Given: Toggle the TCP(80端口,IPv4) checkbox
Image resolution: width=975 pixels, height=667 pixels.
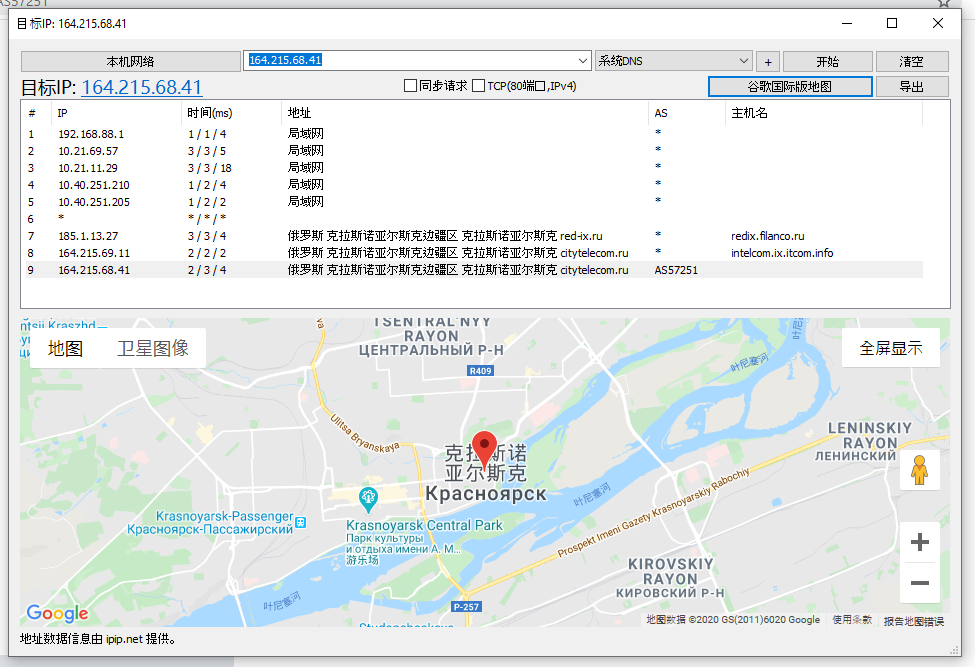Looking at the screenshot, I should (x=478, y=86).
